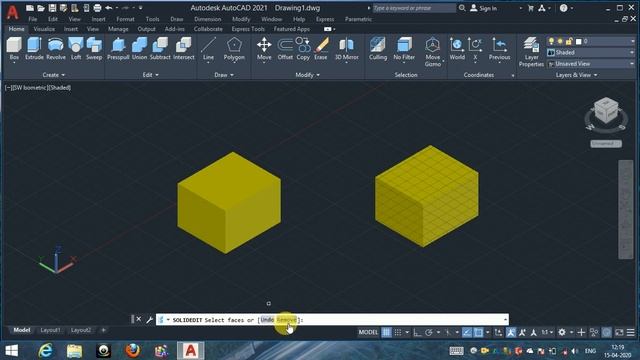Image resolution: width=640 pixels, height=360 pixels.
Task: Start the 3D Mirror command
Action: coord(347,49)
